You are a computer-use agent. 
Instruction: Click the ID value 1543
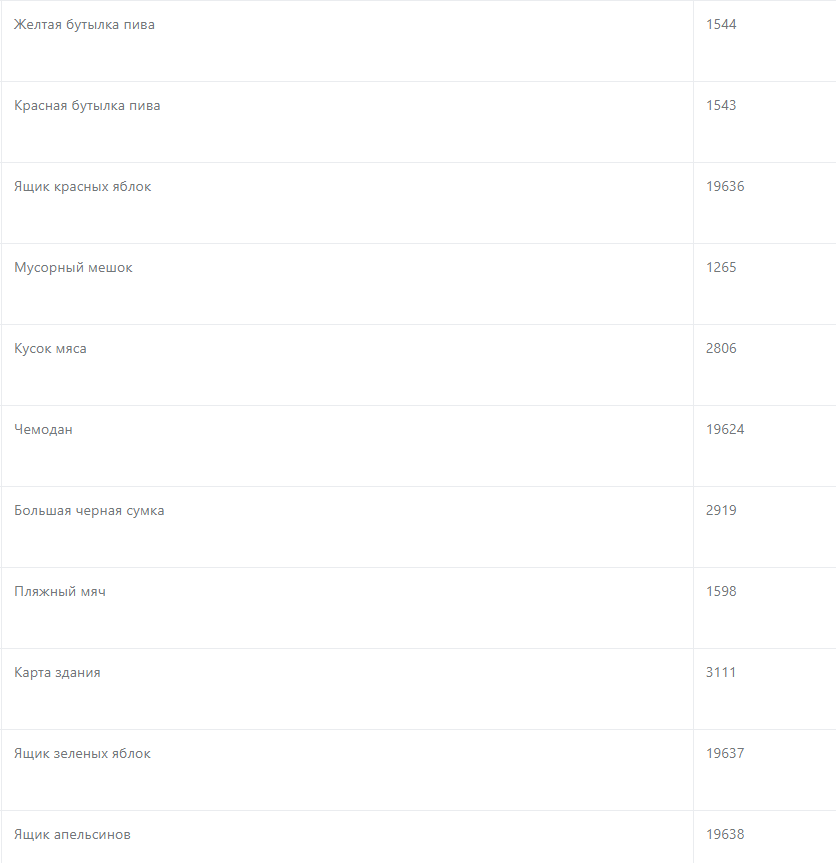point(721,106)
